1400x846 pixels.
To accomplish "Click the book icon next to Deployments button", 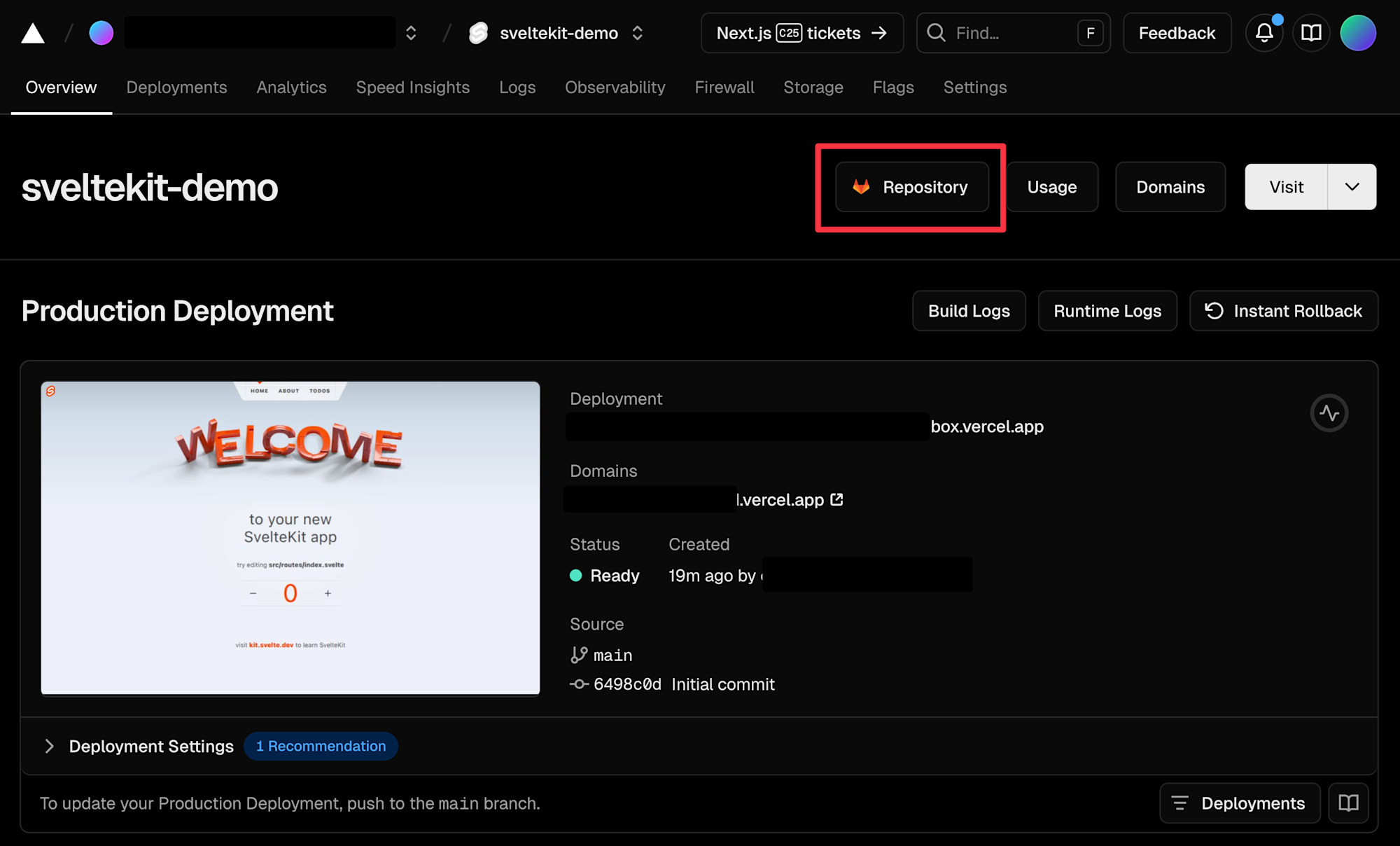I will [1348, 803].
